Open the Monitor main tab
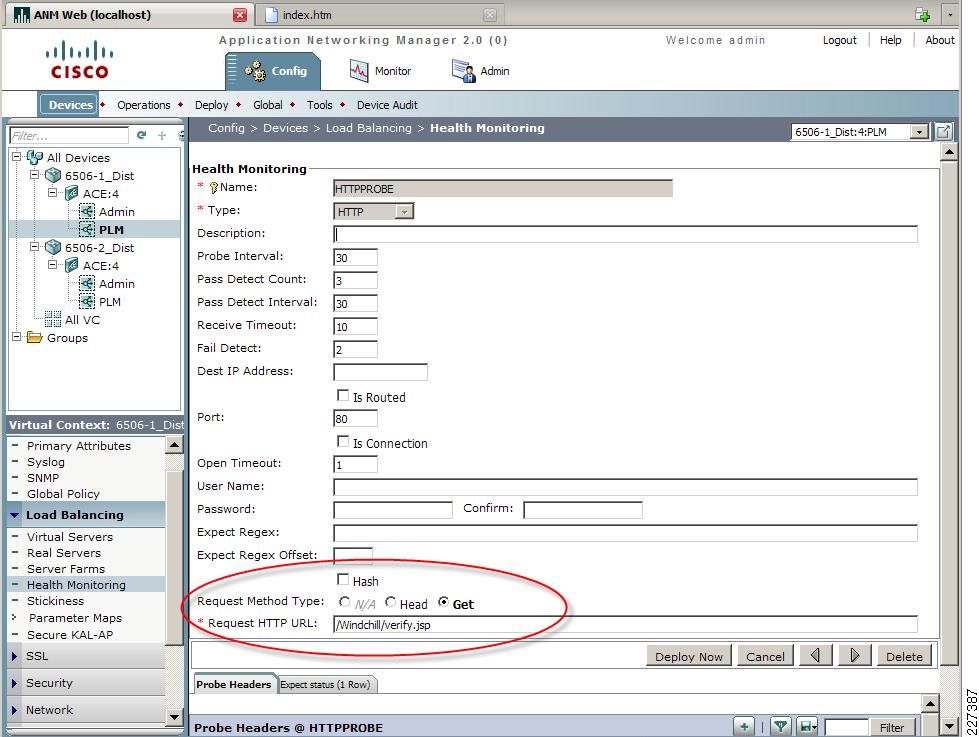The image size is (979, 737). tap(380, 71)
